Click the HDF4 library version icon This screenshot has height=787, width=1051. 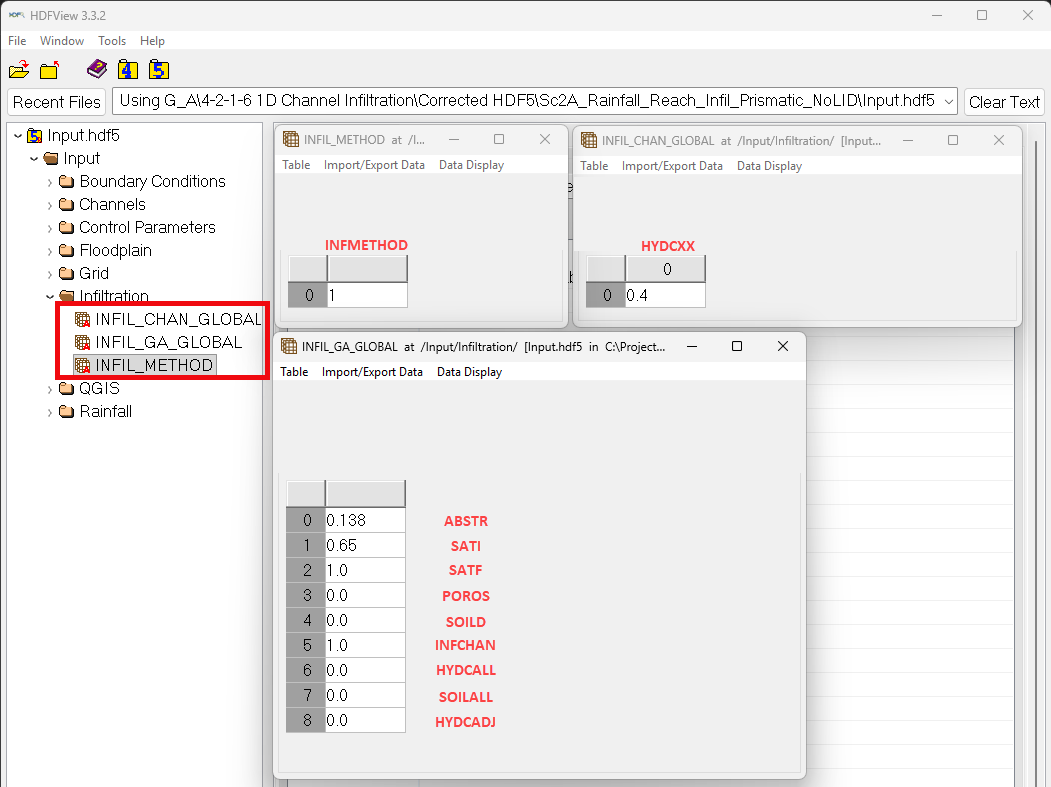(127, 70)
